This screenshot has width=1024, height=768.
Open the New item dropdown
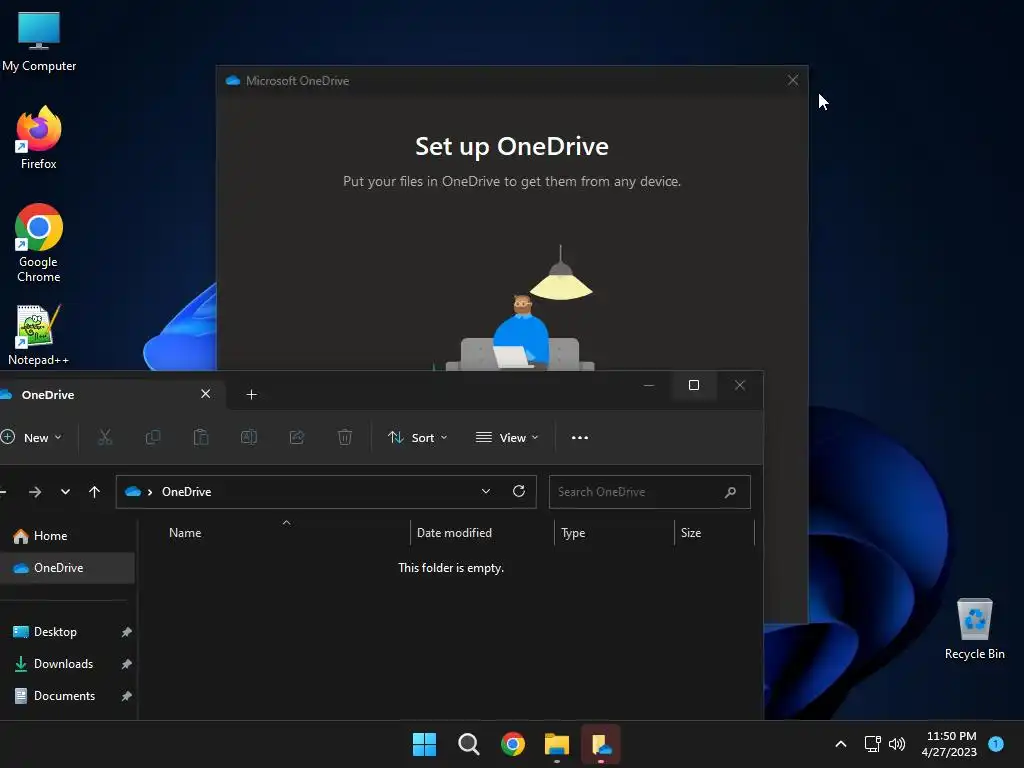[x=31, y=438]
